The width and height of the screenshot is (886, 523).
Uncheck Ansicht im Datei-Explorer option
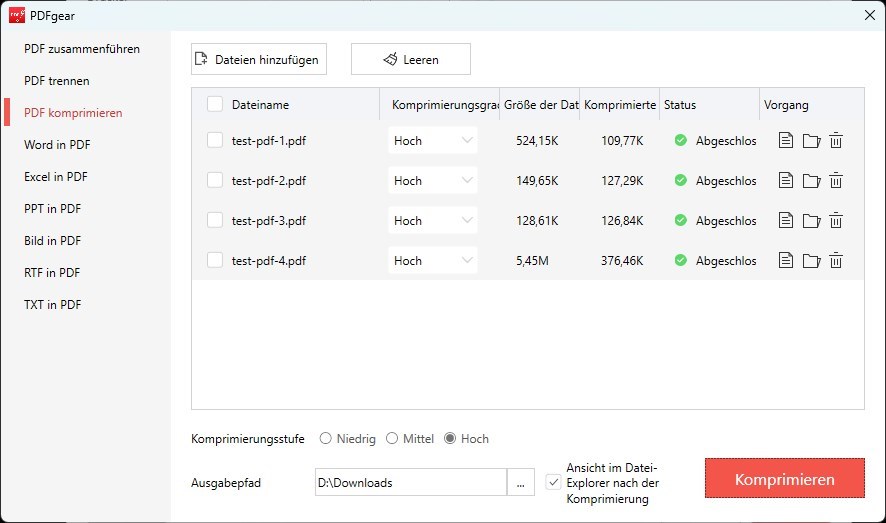[553, 482]
